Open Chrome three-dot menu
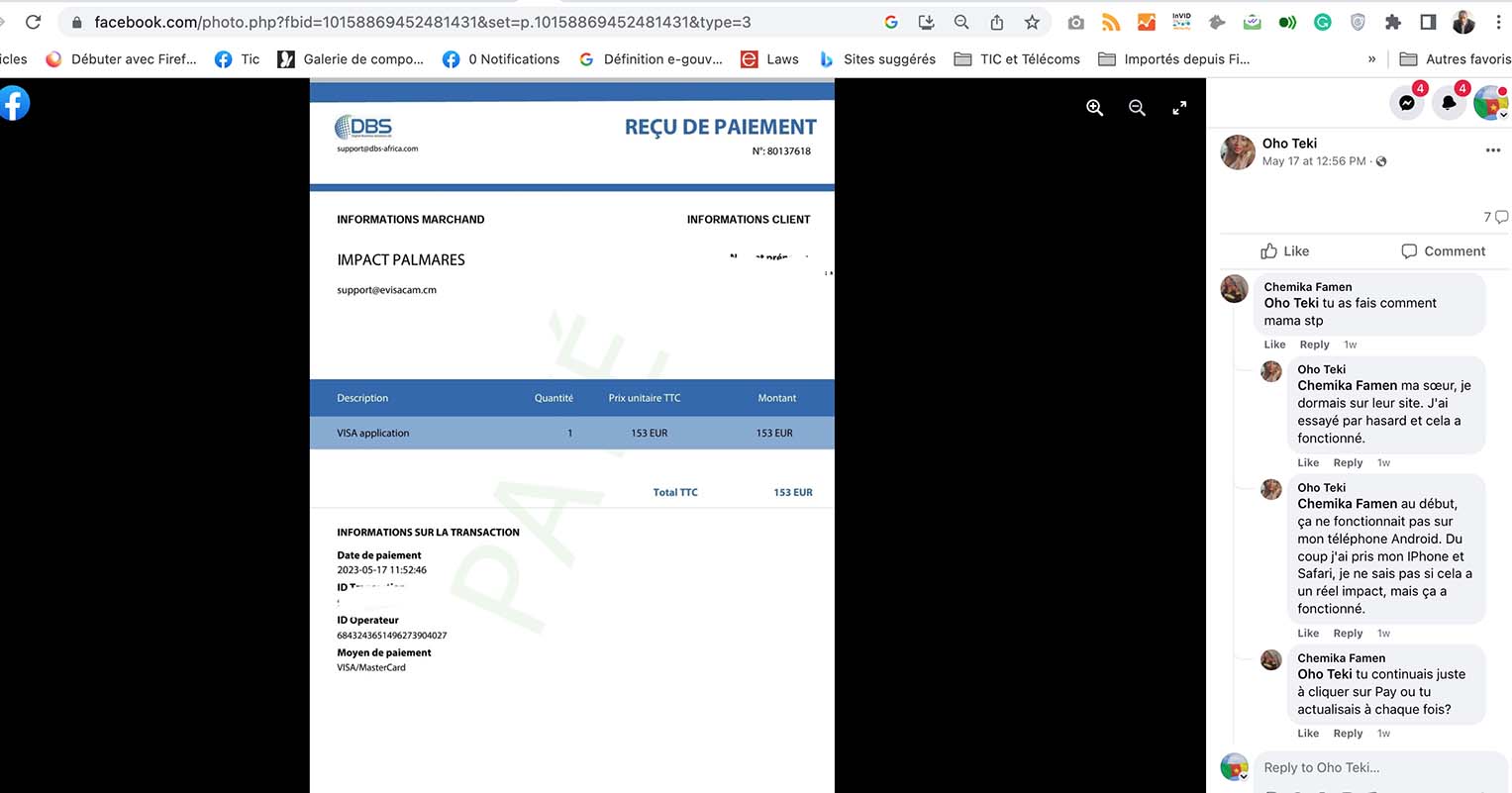1512x793 pixels. pyautogui.click(x=1498, y=22)
